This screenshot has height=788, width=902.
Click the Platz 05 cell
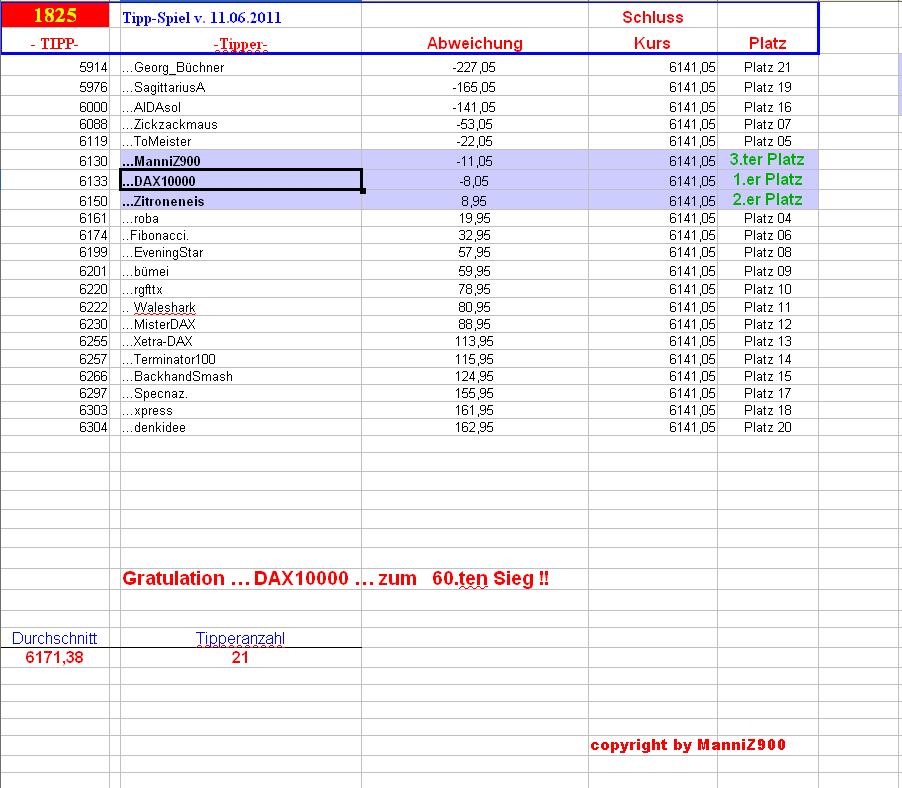point(767,141)
